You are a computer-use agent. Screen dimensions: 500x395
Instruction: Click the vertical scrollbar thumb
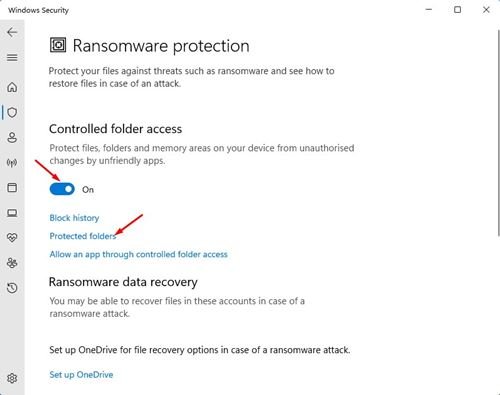coord(499,133)
